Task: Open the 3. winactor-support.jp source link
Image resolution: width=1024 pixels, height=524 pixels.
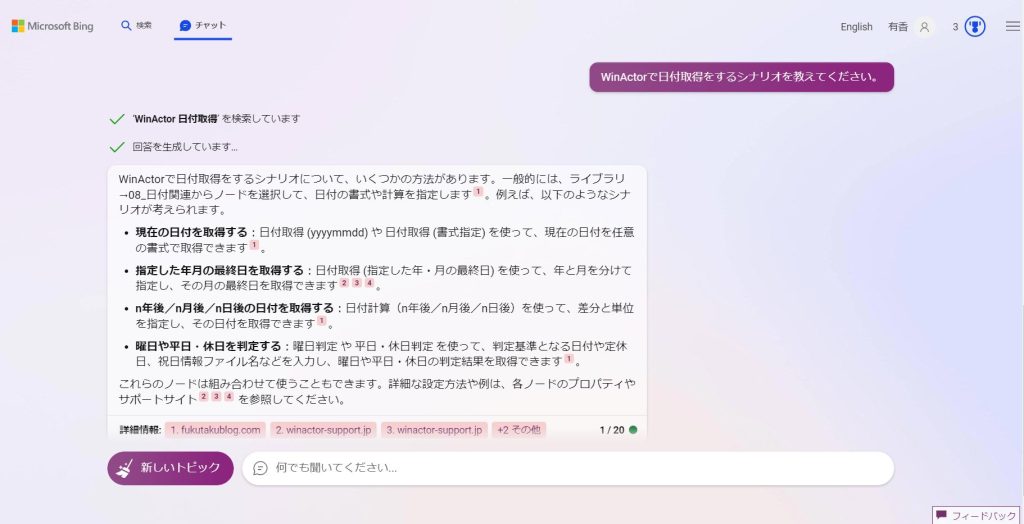Action: (434, 430)
